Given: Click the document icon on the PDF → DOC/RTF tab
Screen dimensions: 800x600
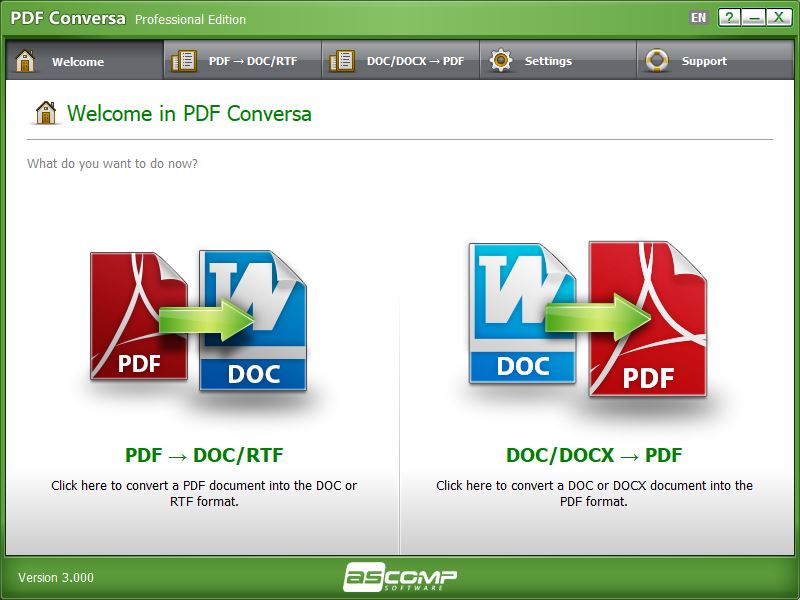Looking at the screenshot, I should (x=185, y=60).
